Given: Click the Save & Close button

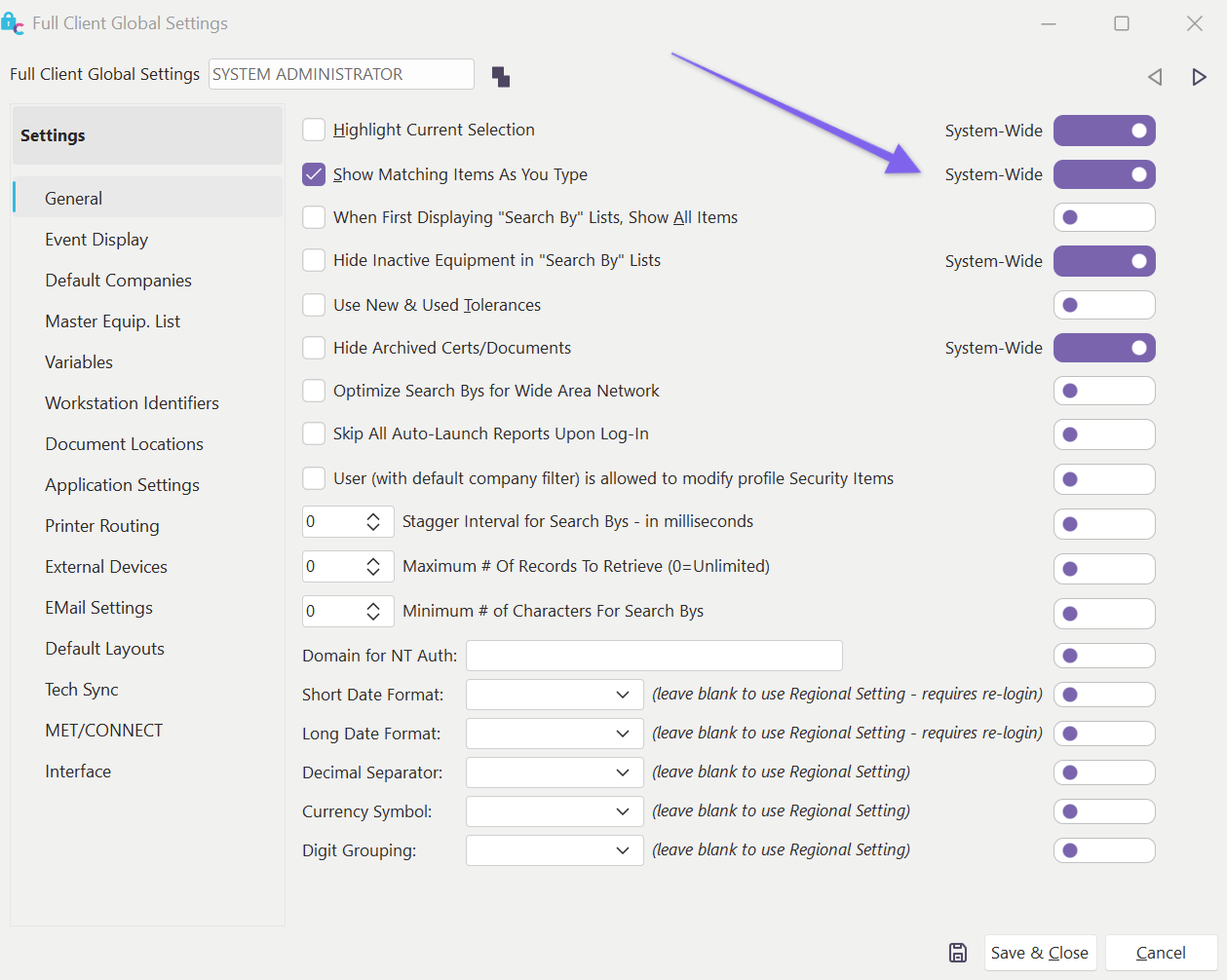Looking at the screenshot, I should [x=1039, y=953].
